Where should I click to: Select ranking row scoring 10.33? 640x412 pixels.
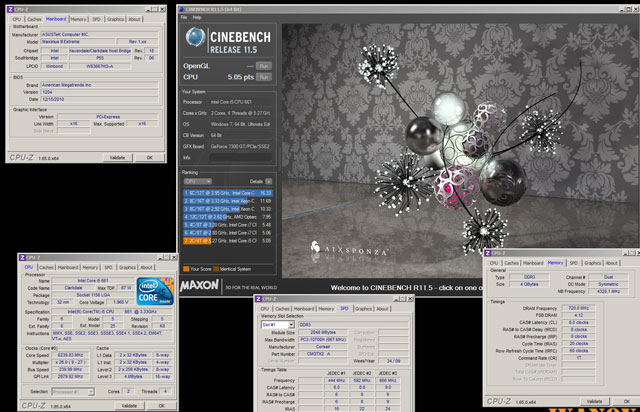point(228,209)
